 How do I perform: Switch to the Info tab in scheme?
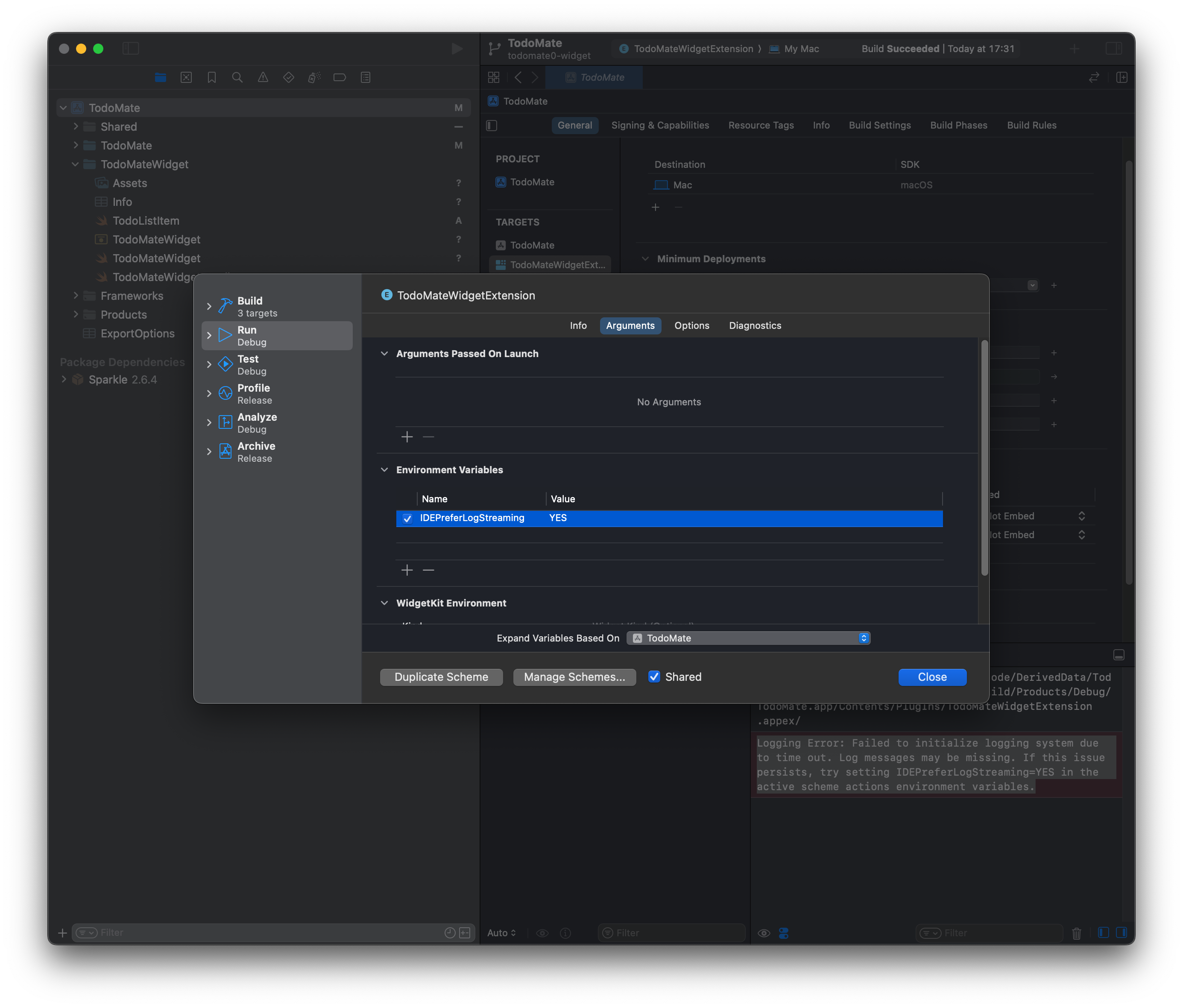click(x=578, y=325)
